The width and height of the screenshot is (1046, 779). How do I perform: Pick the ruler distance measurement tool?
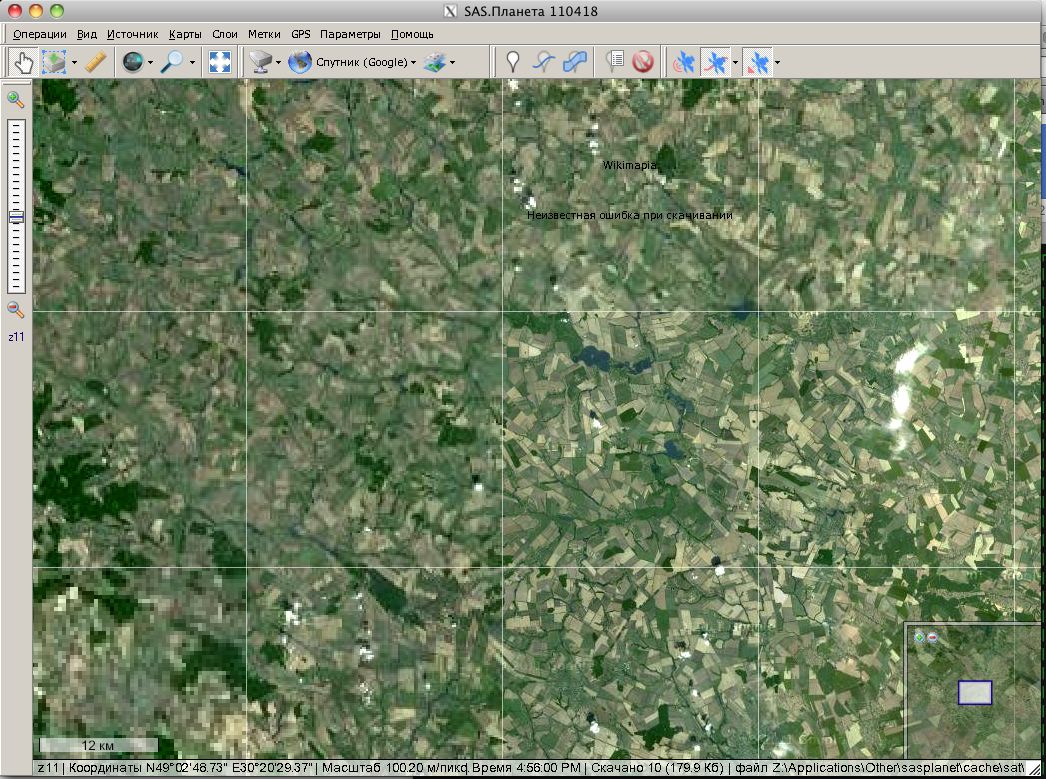coord(96,62)
